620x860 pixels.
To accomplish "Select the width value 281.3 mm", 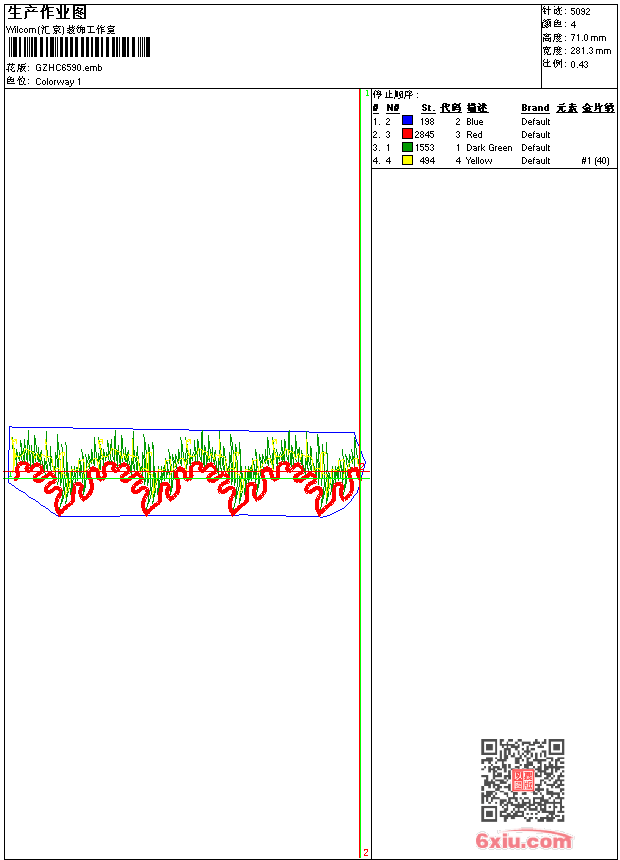I will (x=590, y=51).
